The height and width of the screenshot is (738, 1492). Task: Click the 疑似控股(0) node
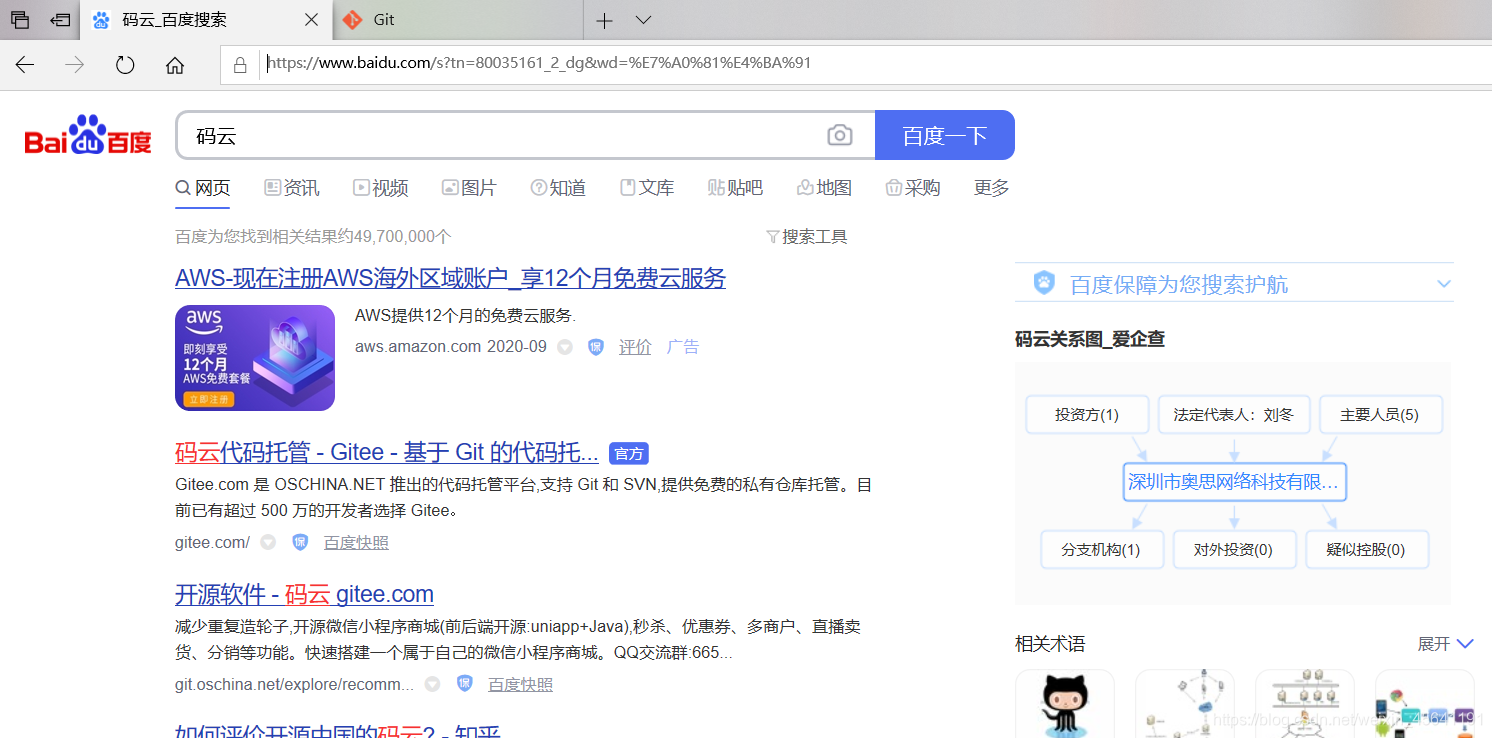click(x=1366, y=550)
